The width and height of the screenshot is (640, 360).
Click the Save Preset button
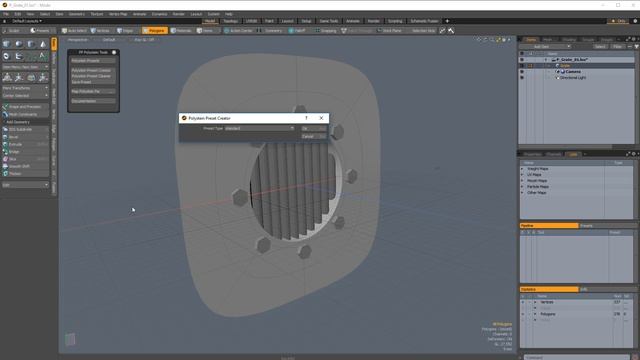pos(93,82)
